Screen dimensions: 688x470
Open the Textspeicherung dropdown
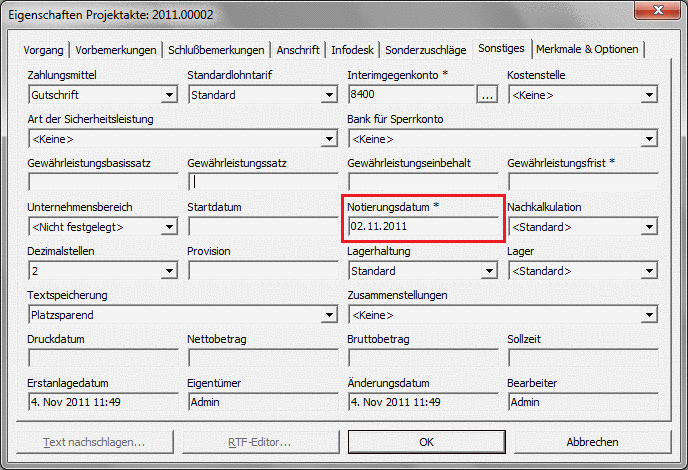click(x=329, y=315)
